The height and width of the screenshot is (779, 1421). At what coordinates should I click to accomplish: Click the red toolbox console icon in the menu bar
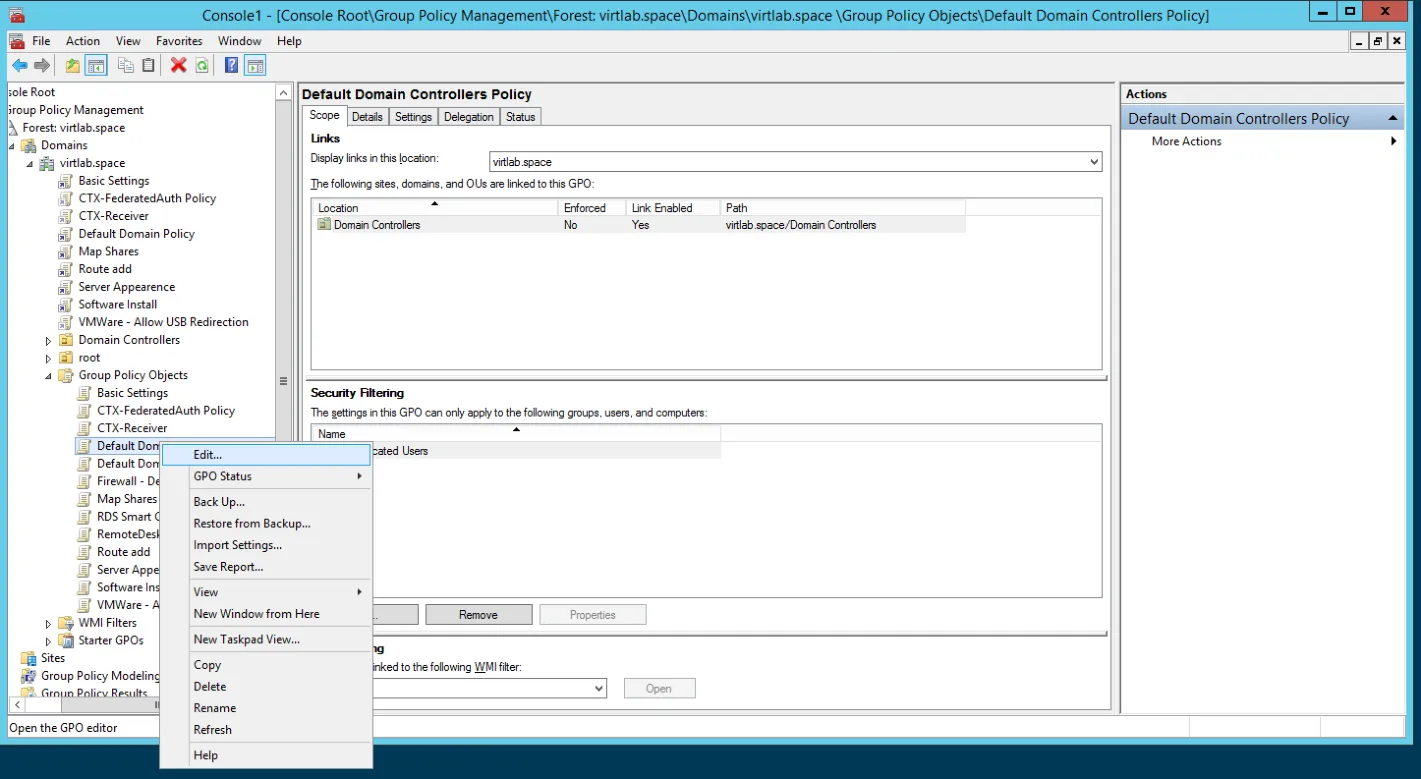17,41
